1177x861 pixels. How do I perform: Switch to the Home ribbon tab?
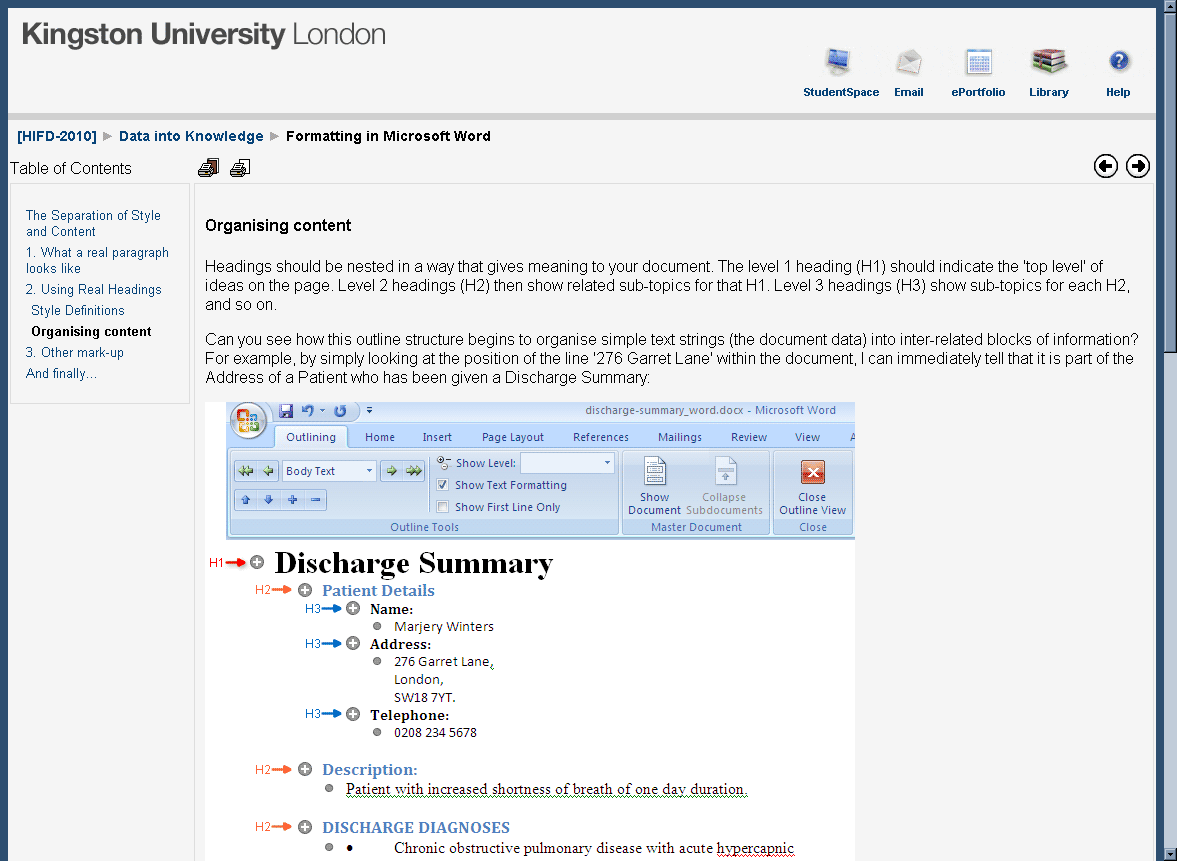tap(380, 437)
